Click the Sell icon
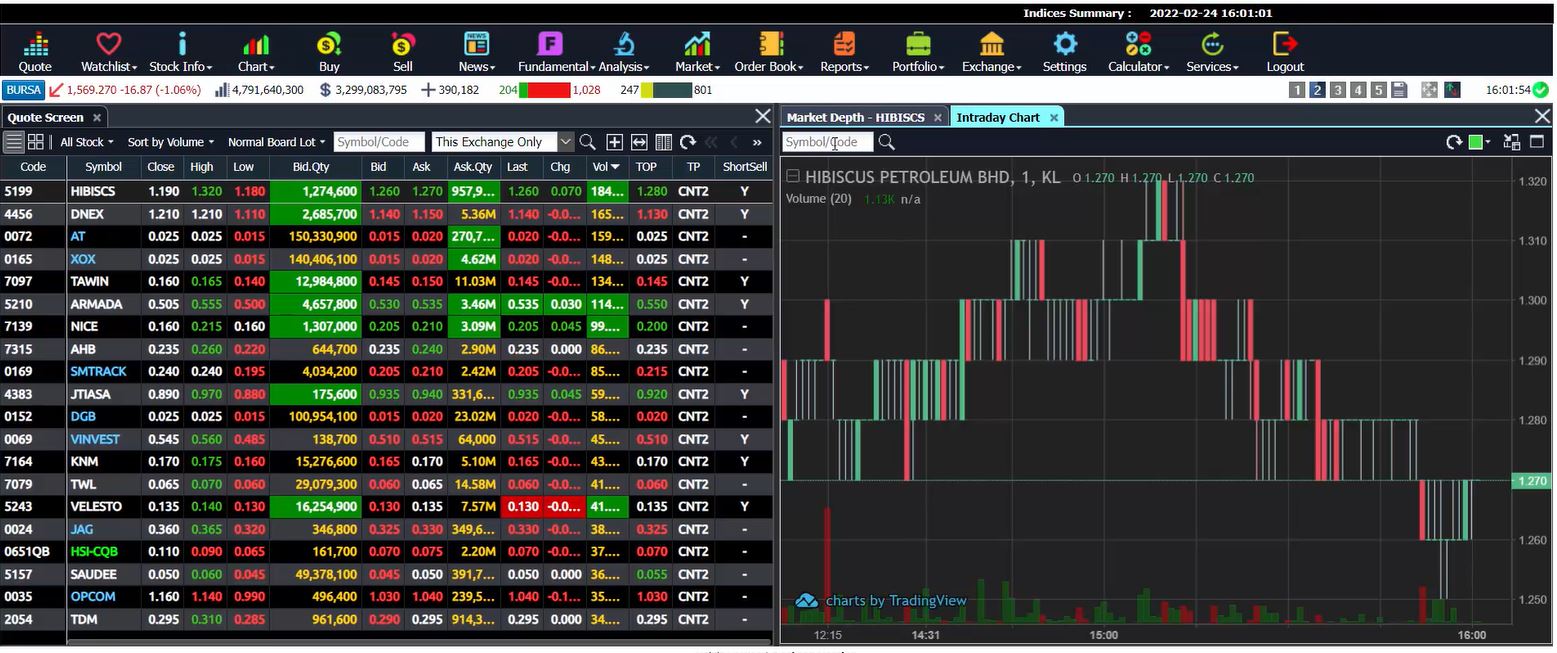 tap(403, 52)
